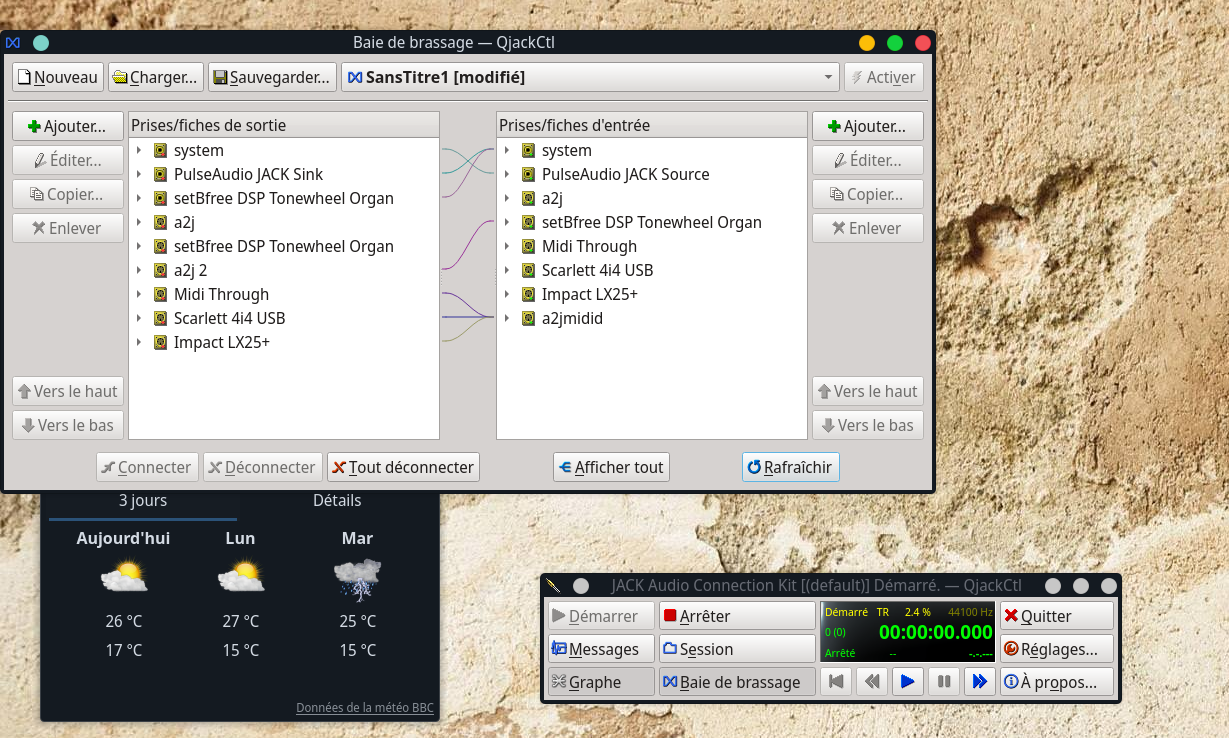Click the transport play button
This screenshot has width=1229, height=738.
point(907,682)
